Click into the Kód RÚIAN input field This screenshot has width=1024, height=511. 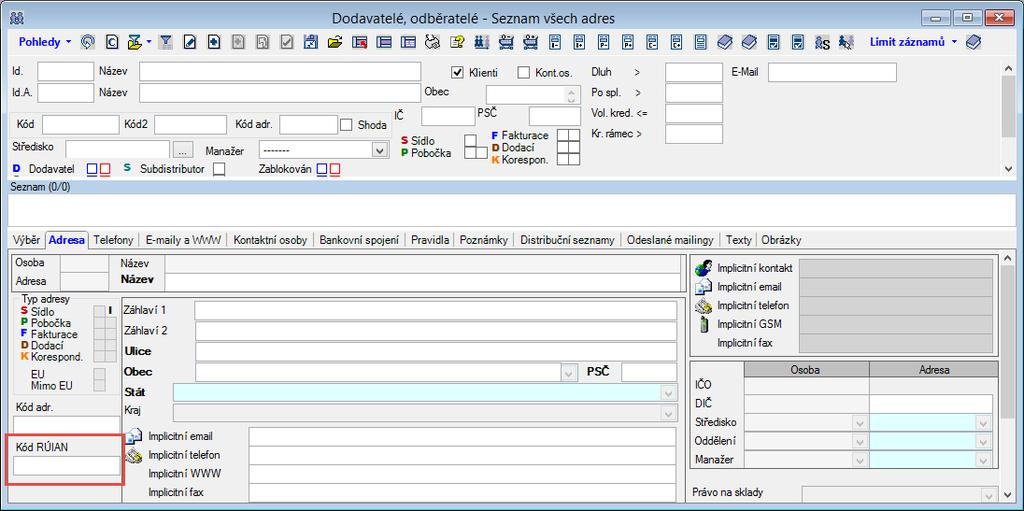(67, 466)
